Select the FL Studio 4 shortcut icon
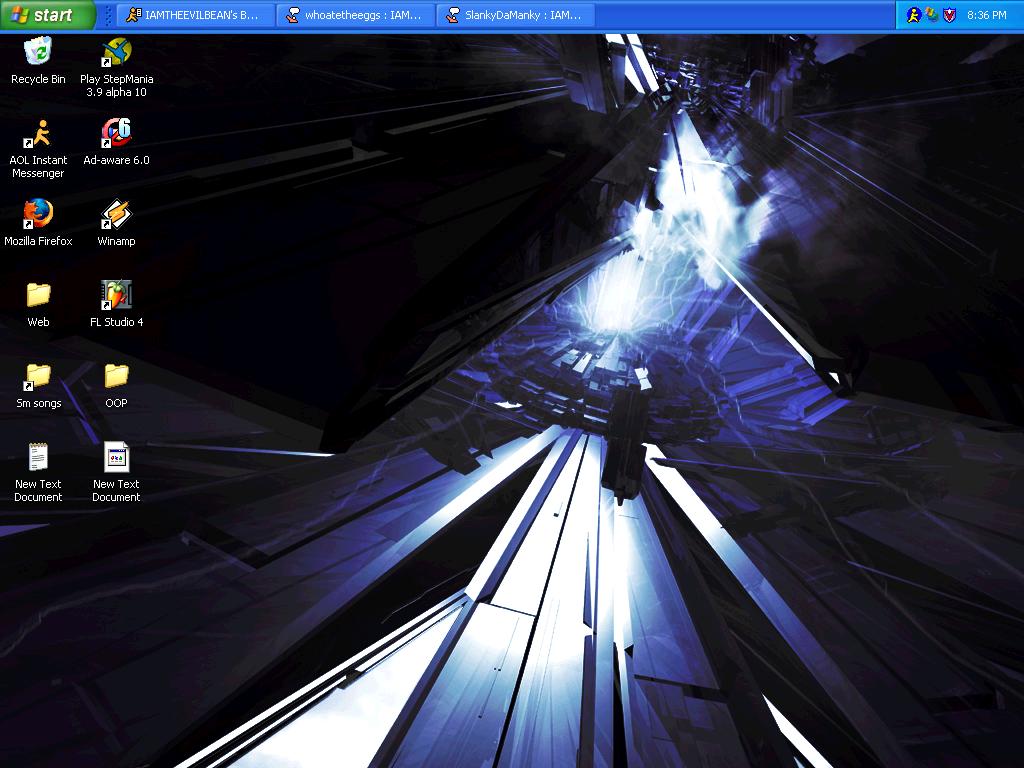This screenshot has width=1024, height=768. [x=116, y=304]
